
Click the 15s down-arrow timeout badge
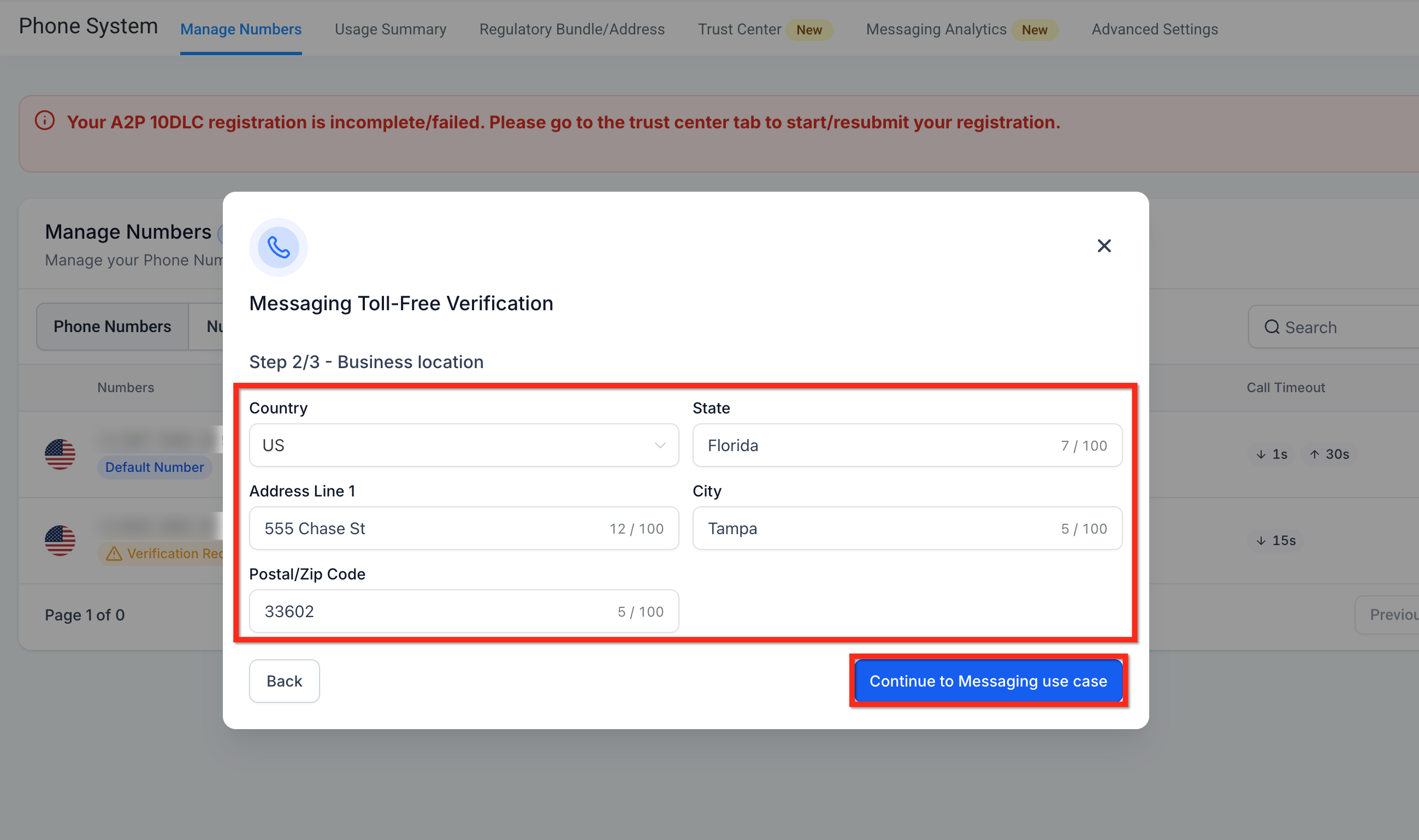click(1276, 541)
